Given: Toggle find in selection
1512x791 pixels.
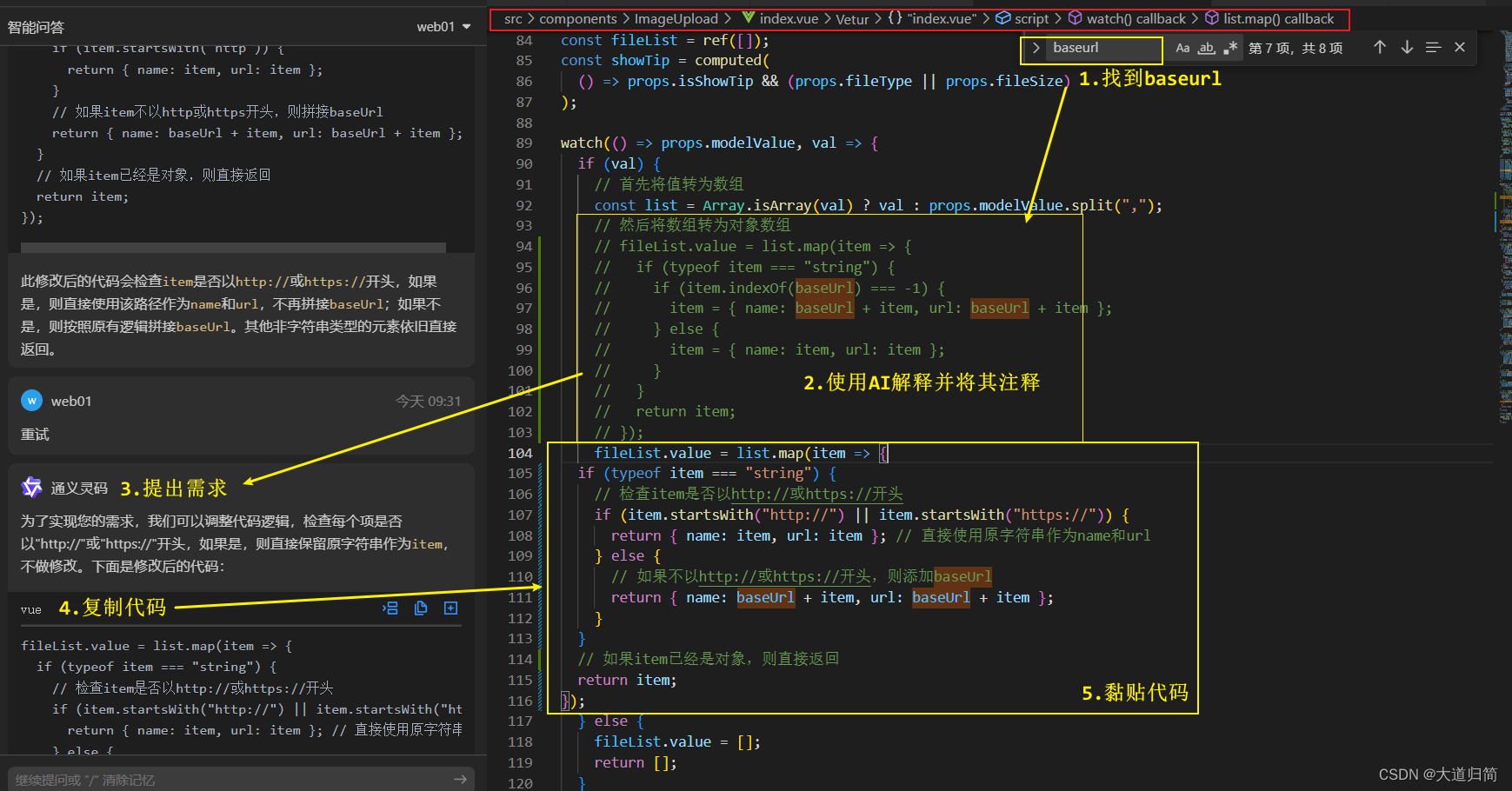Looking at the screenshot, I should tap(1433, 48).
